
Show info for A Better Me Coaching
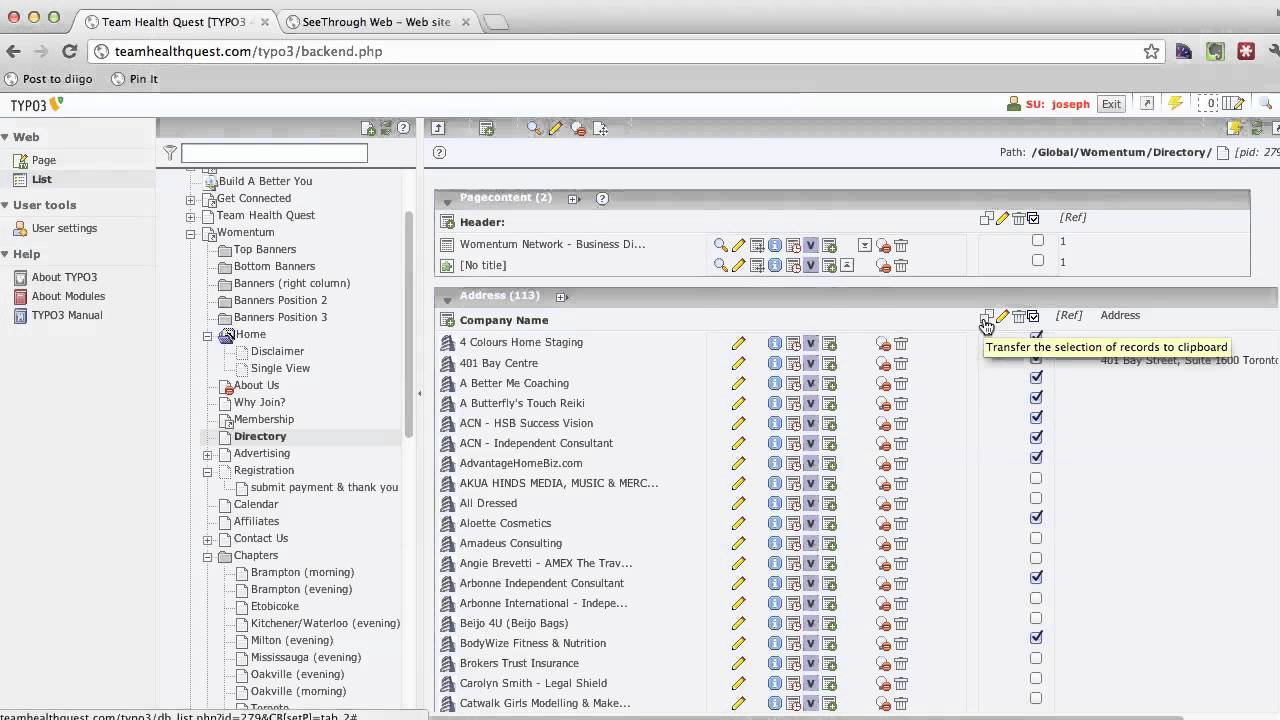tap(774, 383)
